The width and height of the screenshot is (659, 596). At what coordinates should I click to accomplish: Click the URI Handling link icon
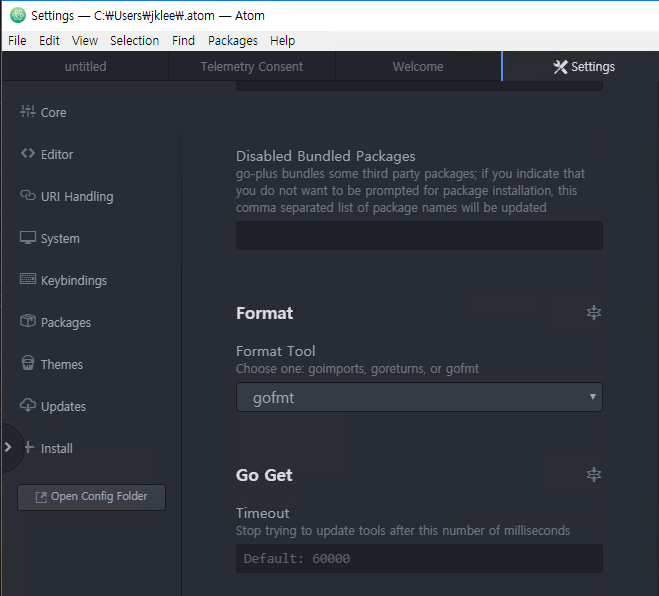click(x=28, y=196)
